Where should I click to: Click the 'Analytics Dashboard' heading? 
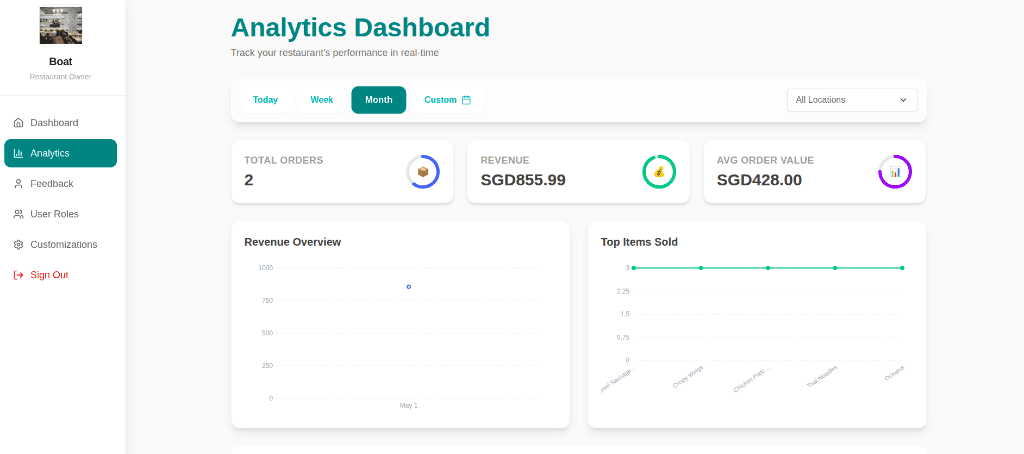pos(360,27)
